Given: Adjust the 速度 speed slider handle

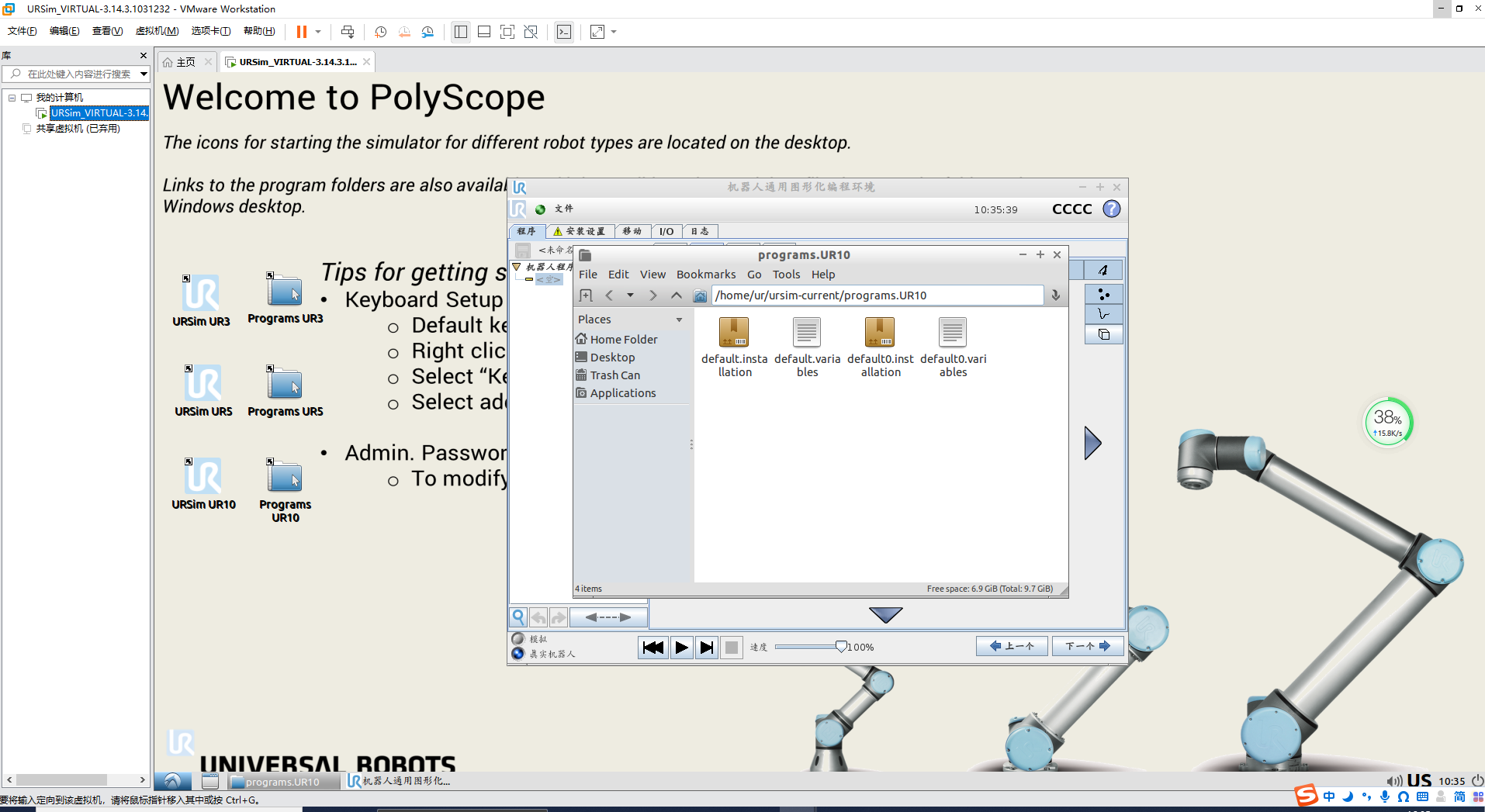Looking at the screenshot, I should [x=841, y=647].
